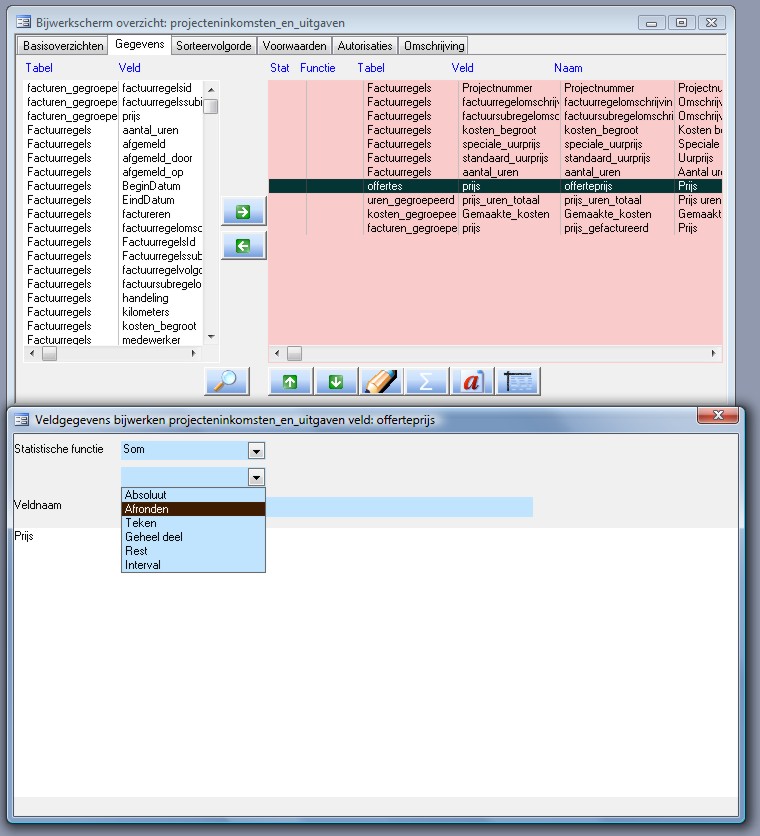Viewport: 760px width, 836px height.
Task: Move selected field down with green down-arrow
Action: click(336, 381)
